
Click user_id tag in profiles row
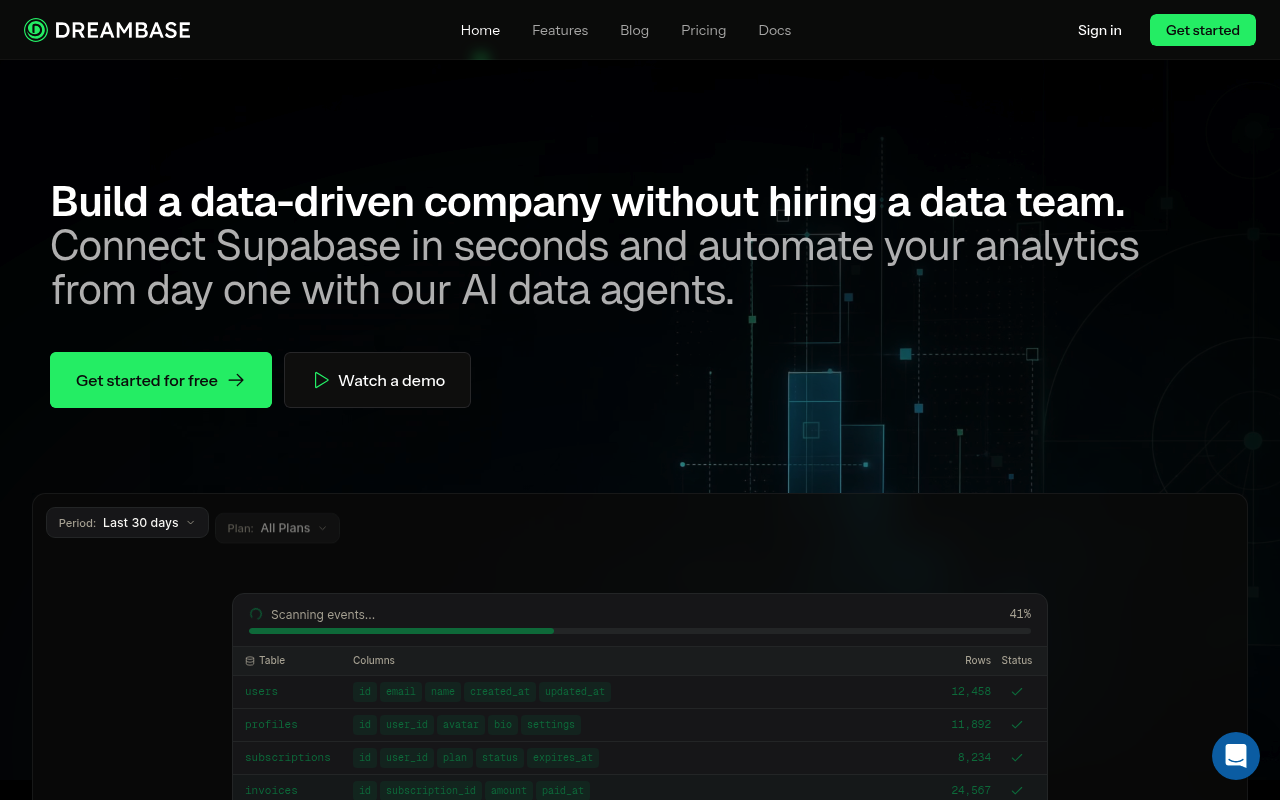tap(407, 724)
